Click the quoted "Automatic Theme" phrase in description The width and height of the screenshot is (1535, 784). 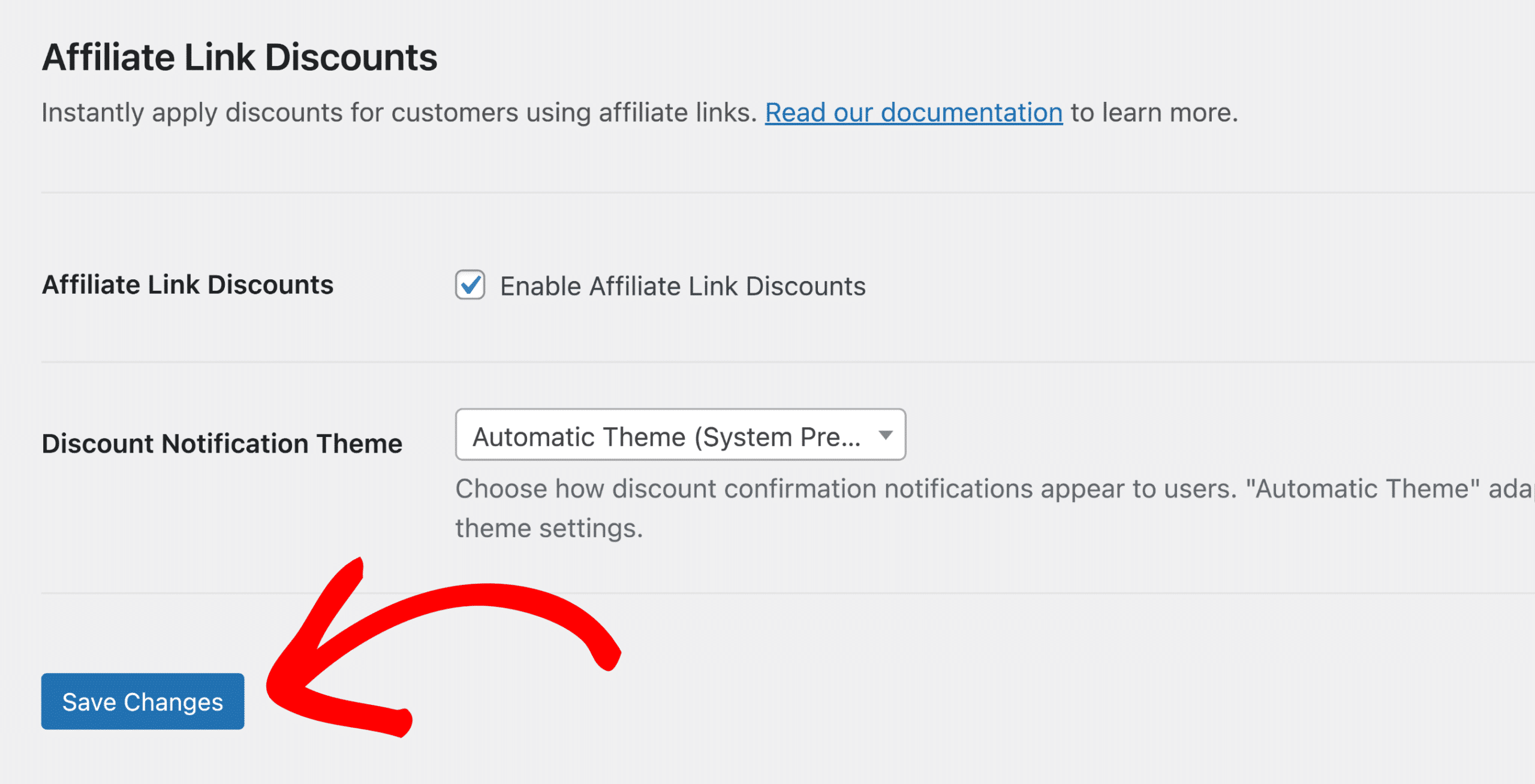(x=1363, y=489)
